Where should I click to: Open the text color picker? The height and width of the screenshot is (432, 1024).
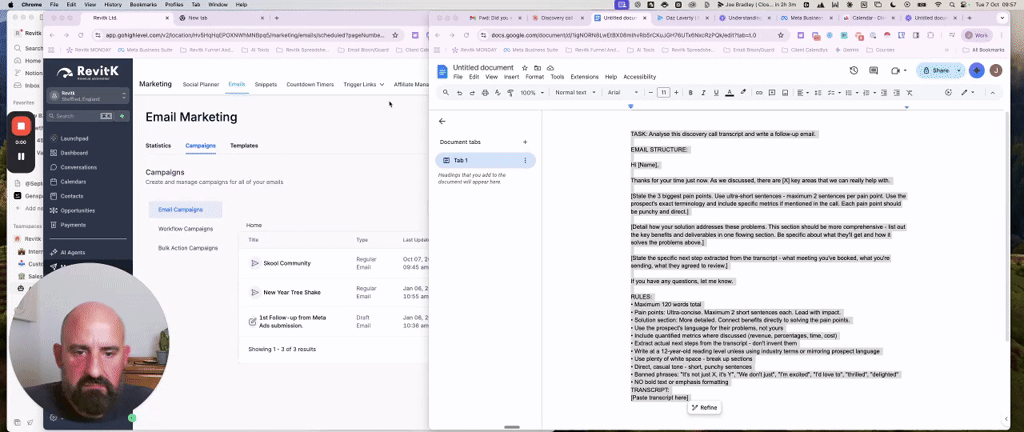[729, 93]
